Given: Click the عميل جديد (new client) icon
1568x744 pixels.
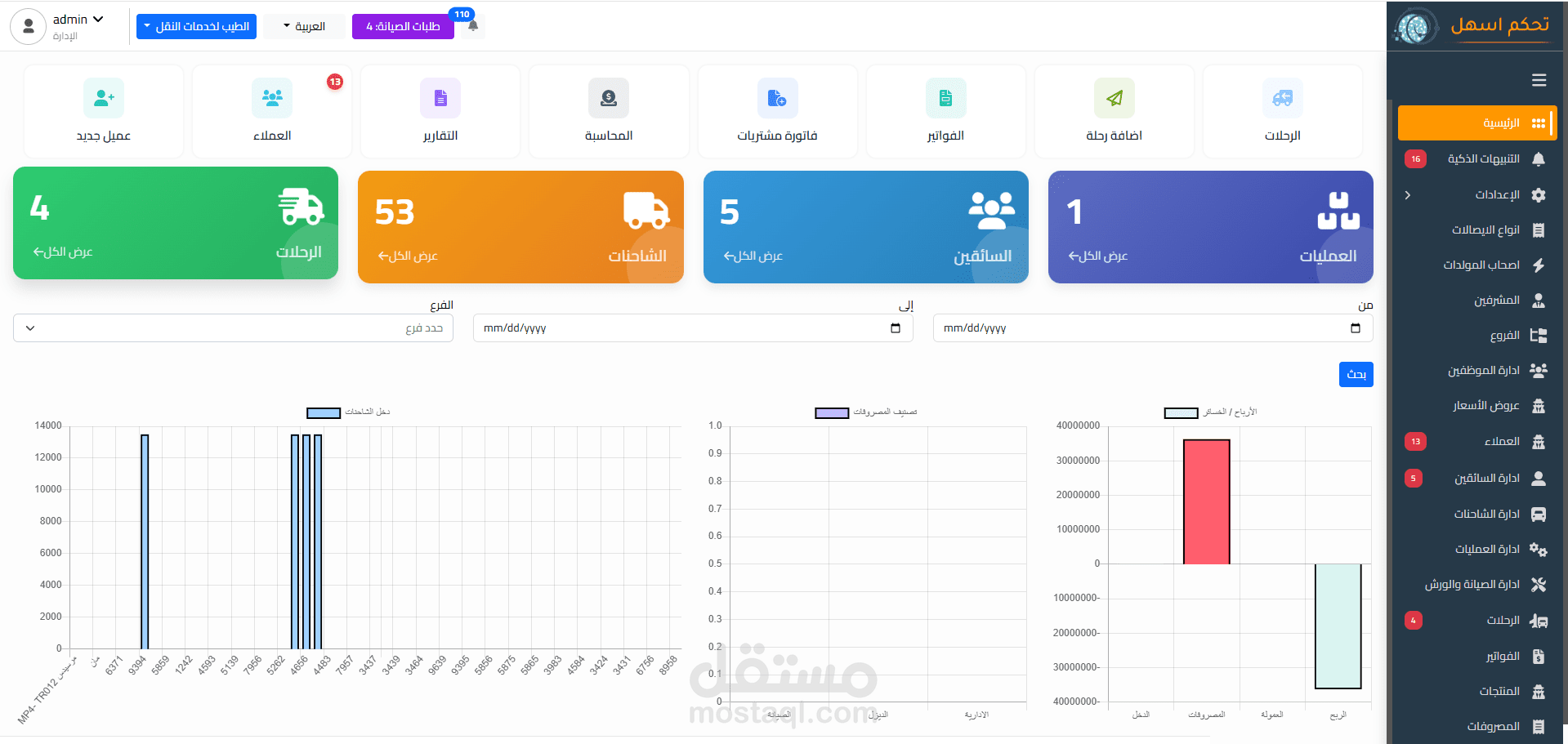Looking at the screenshot, I should coord(103,98).
